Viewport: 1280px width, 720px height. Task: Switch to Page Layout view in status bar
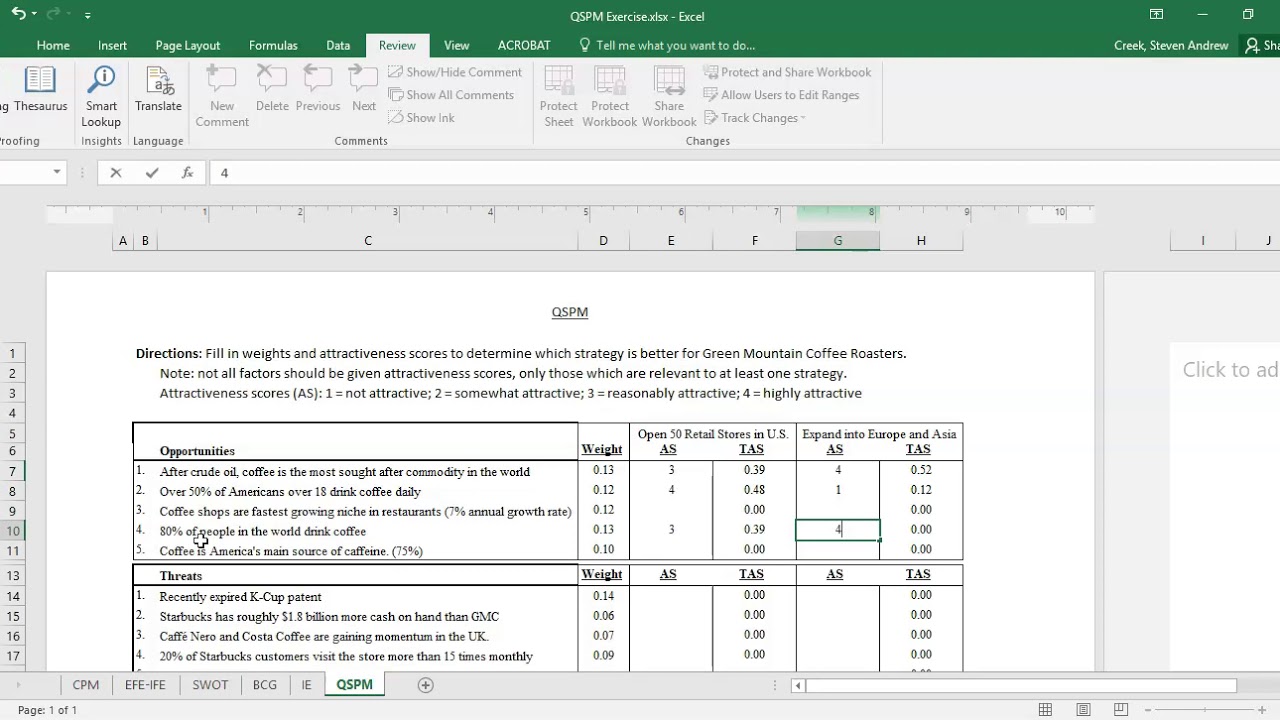pos(1083,710)
